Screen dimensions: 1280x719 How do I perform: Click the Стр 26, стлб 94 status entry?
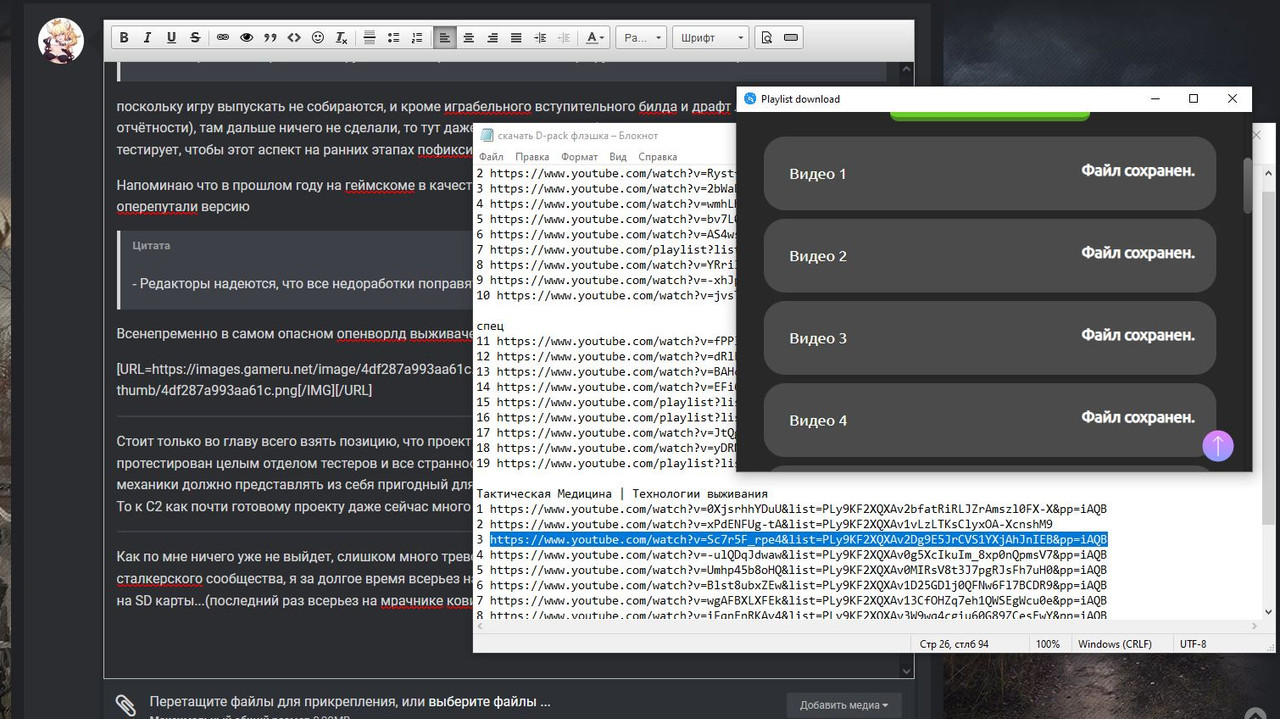pyautogui.click(x=953, y=644)
